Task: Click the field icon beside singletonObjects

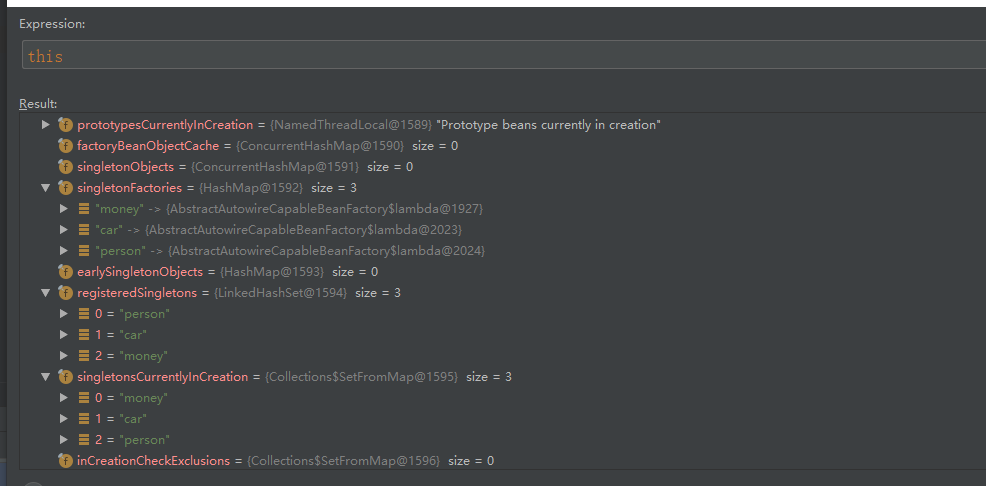Action: coord(65,167)
